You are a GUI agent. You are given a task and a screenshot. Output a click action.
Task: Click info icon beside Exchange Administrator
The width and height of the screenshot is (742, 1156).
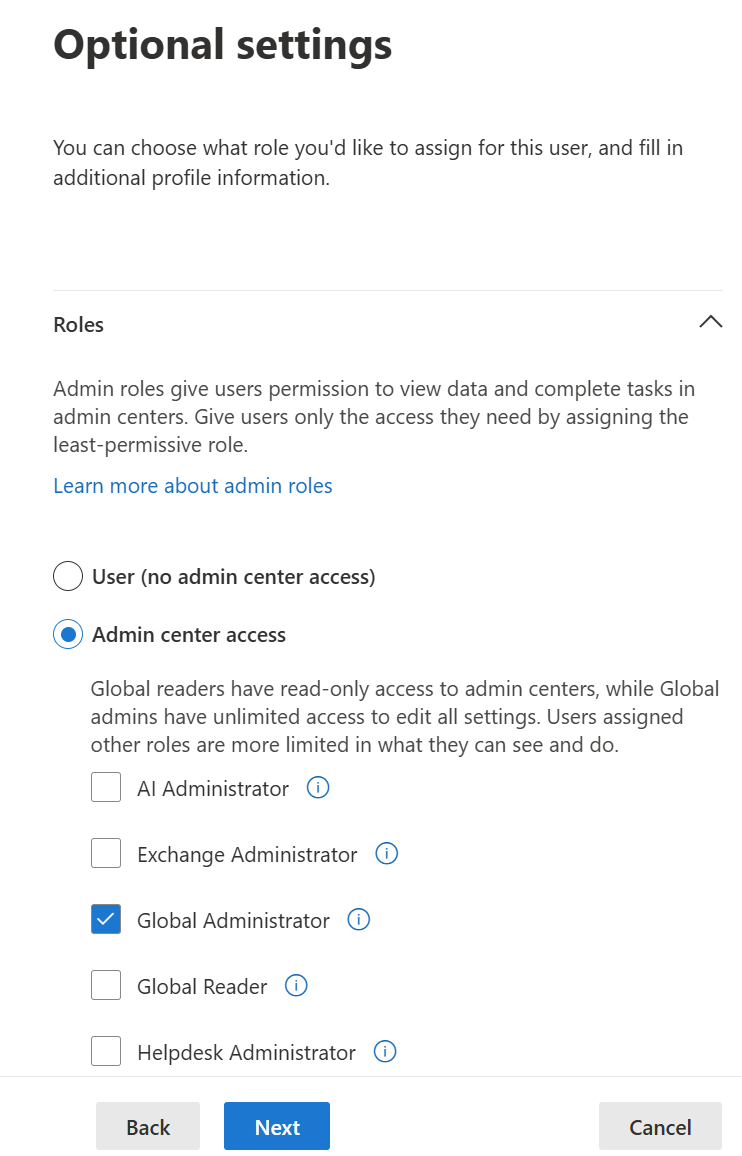[386, 854]
